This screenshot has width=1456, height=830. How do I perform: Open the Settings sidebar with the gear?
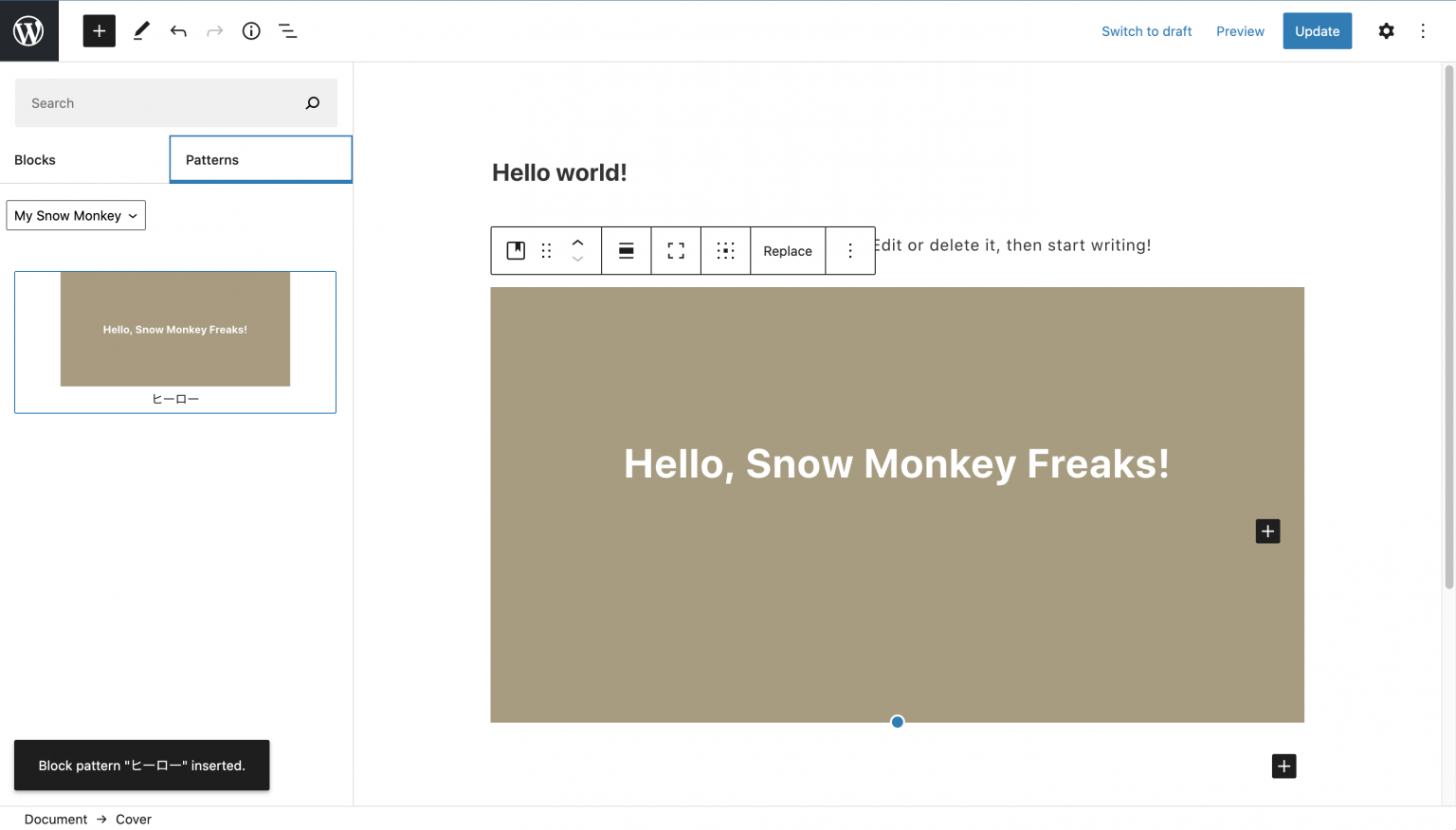point(1386,30)
